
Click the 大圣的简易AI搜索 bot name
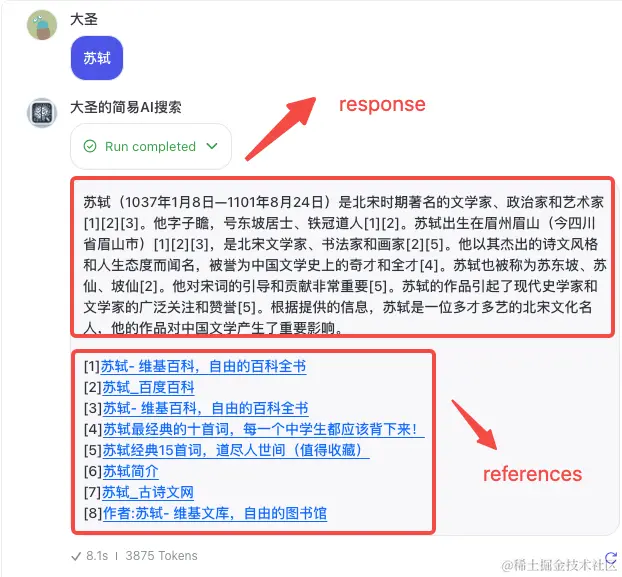point(126,107)
